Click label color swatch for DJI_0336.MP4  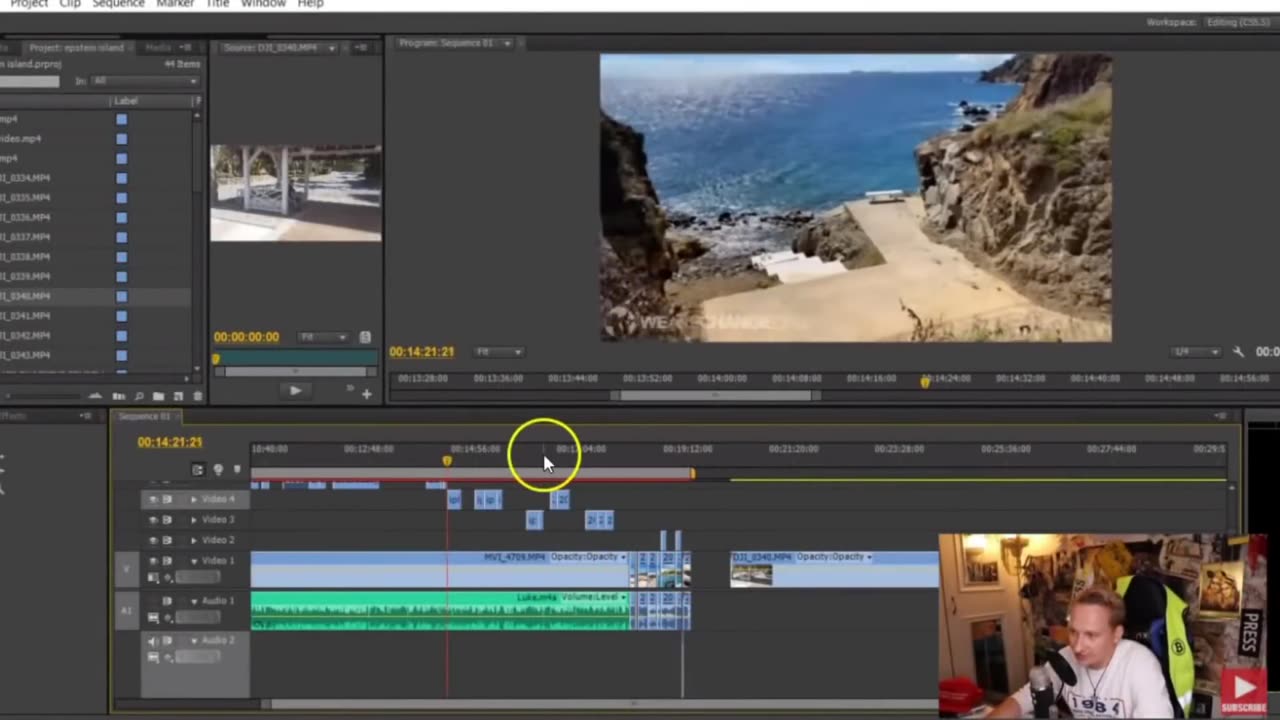pos(122,217)
